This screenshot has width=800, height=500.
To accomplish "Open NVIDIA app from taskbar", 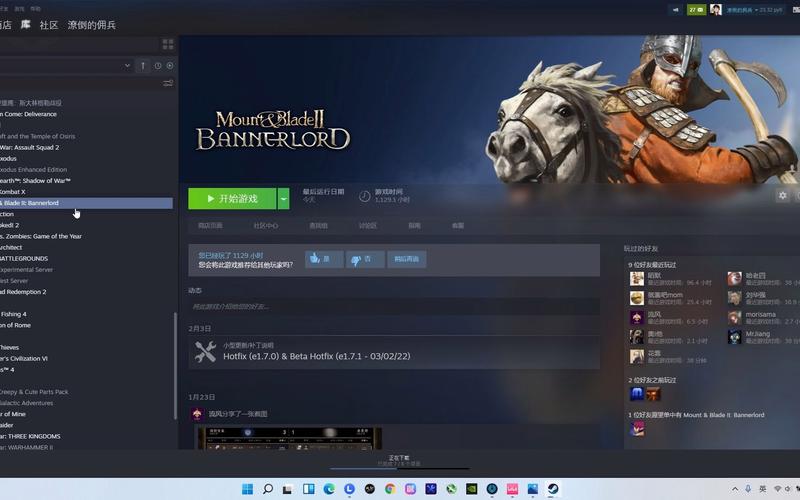I will coord(471,489).
